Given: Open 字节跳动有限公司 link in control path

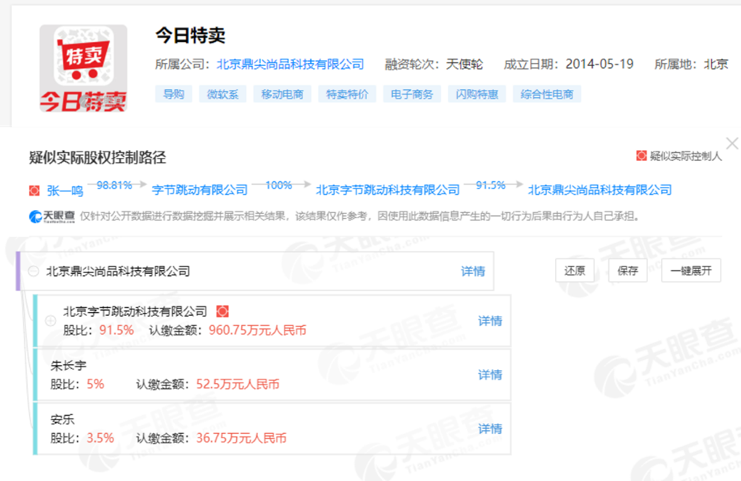Looking at the screenshot, I should click(x=199, y=190).
